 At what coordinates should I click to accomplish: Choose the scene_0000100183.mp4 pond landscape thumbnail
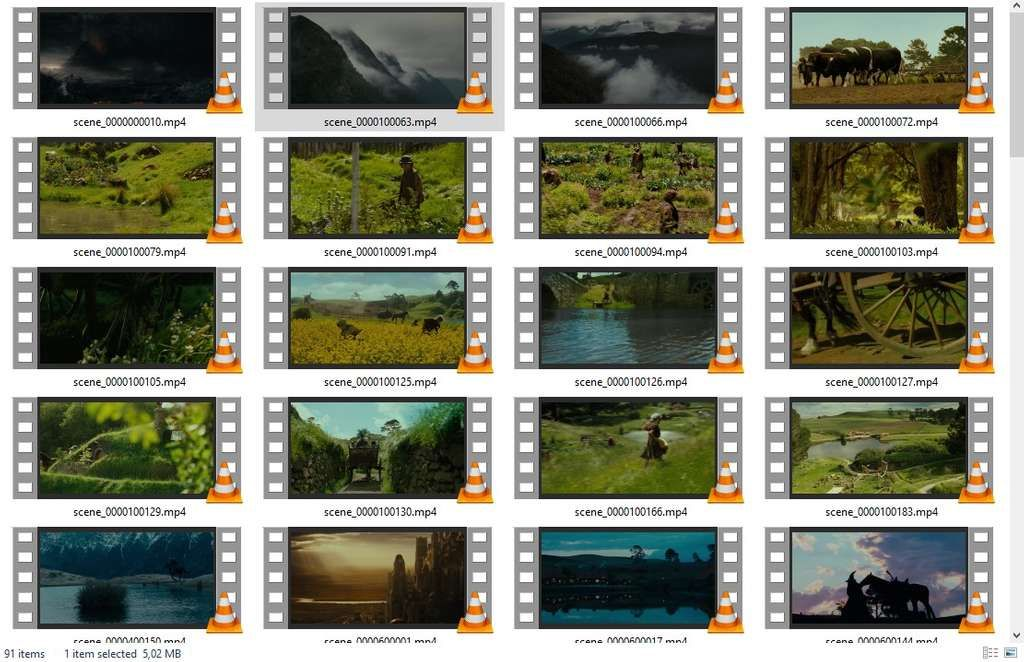point(879,448)
